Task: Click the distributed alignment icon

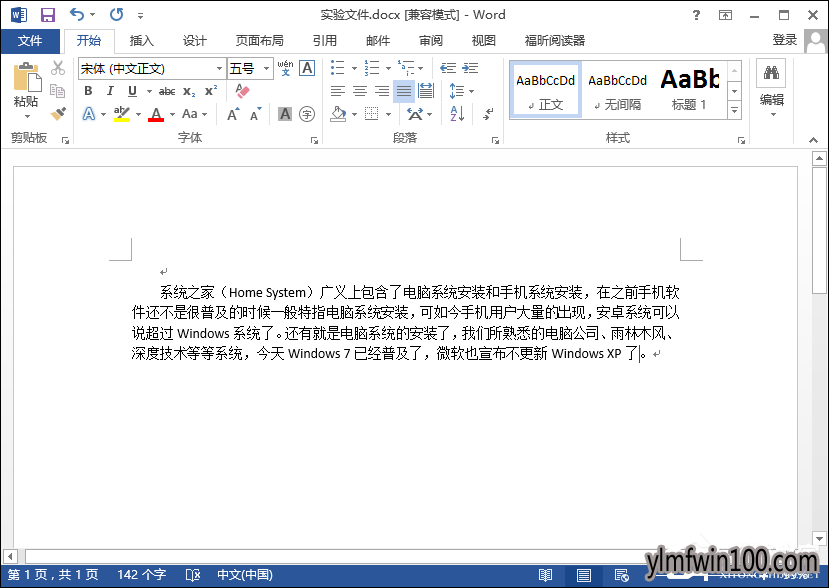Action: tap(426, 91)
